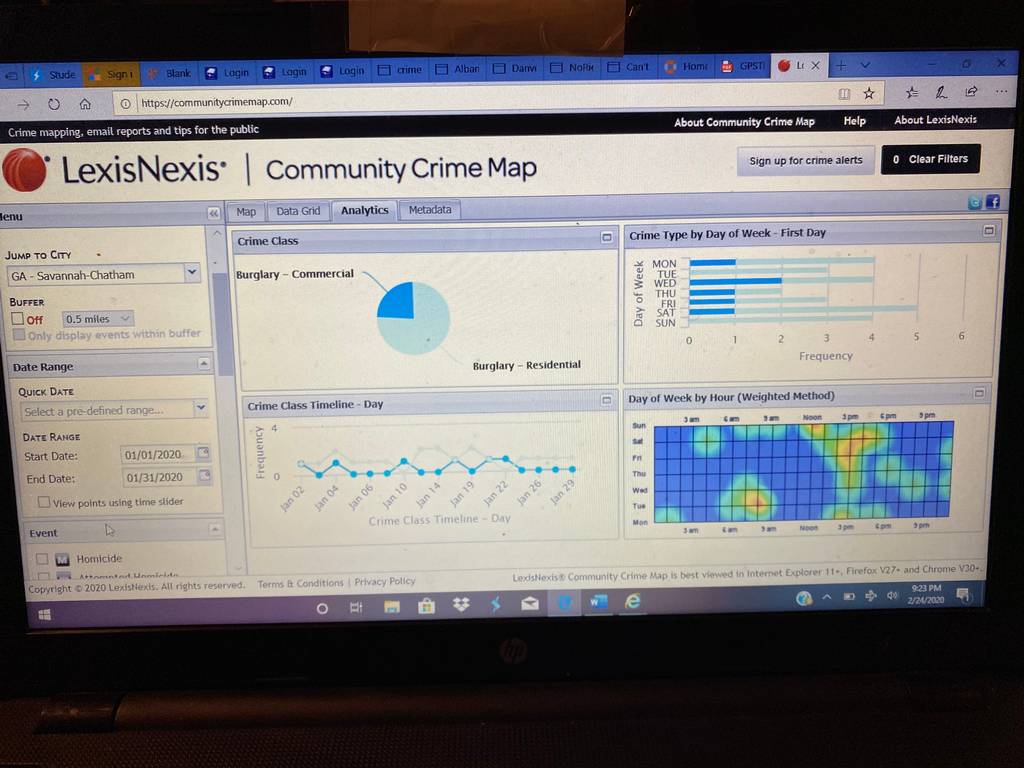
Task: Open the pre-defined range dropdown
Action: click(x=201, y=408)
